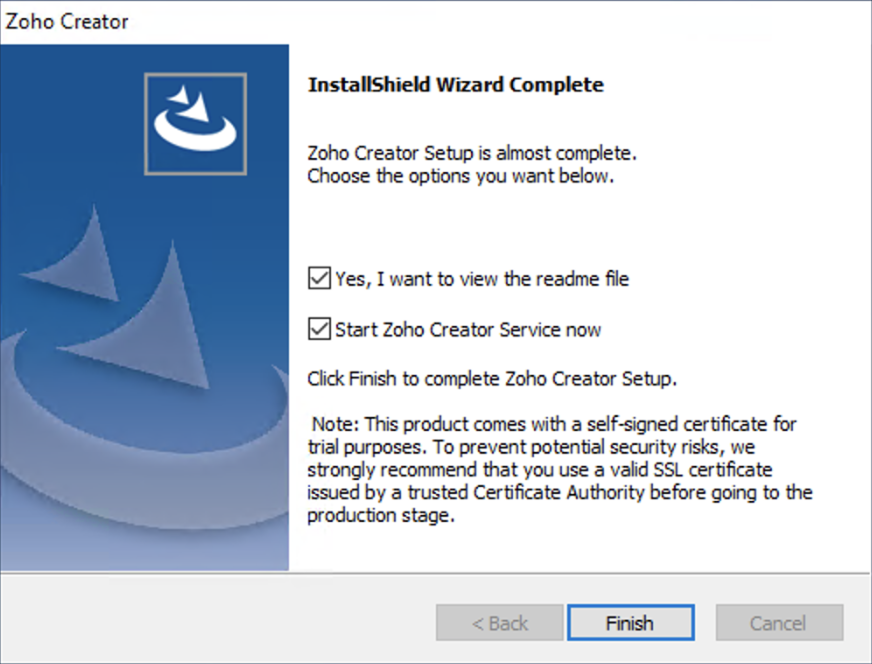Screen dimensions: 872x664
Task: Click the 'Click Finish to complete' instruction text
Action: tap(492, 379)
